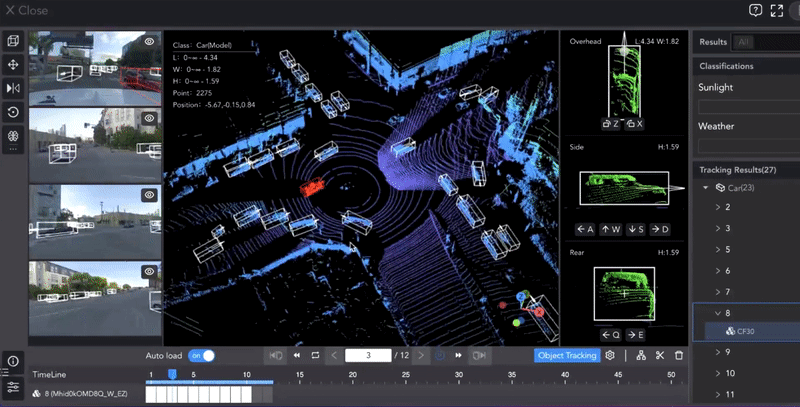Click the frame number input showing 3
This screenshot has height=407, width=800.
point(368,355)
